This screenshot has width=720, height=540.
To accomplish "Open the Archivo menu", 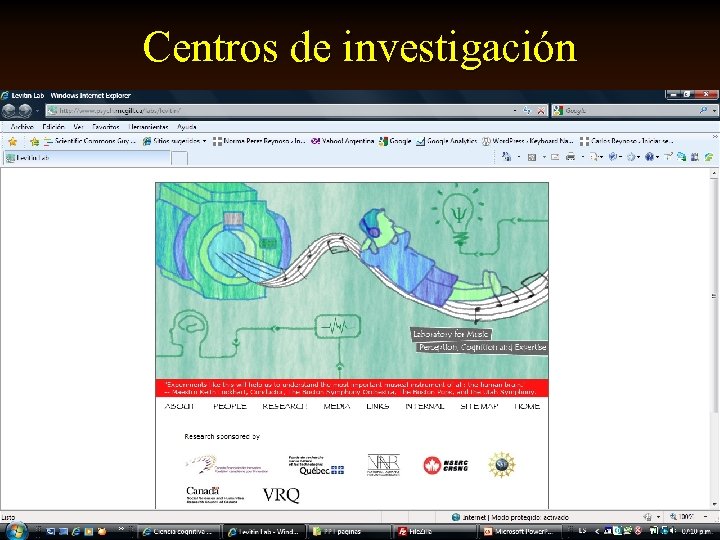I will pos(22,127).
